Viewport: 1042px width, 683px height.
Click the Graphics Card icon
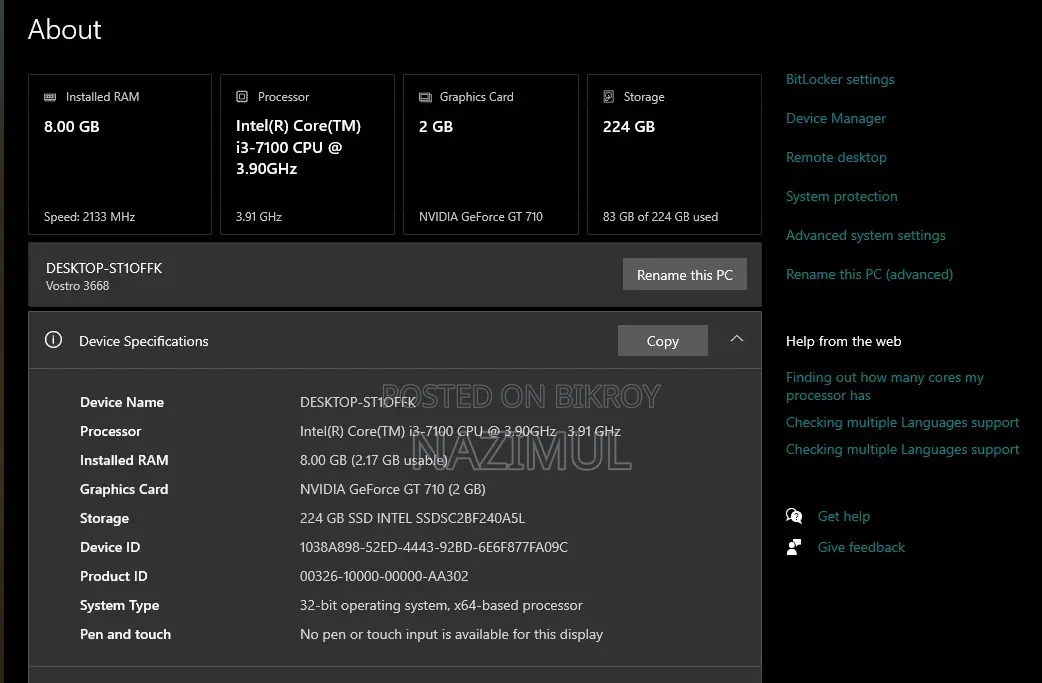[x=425, y=97]
